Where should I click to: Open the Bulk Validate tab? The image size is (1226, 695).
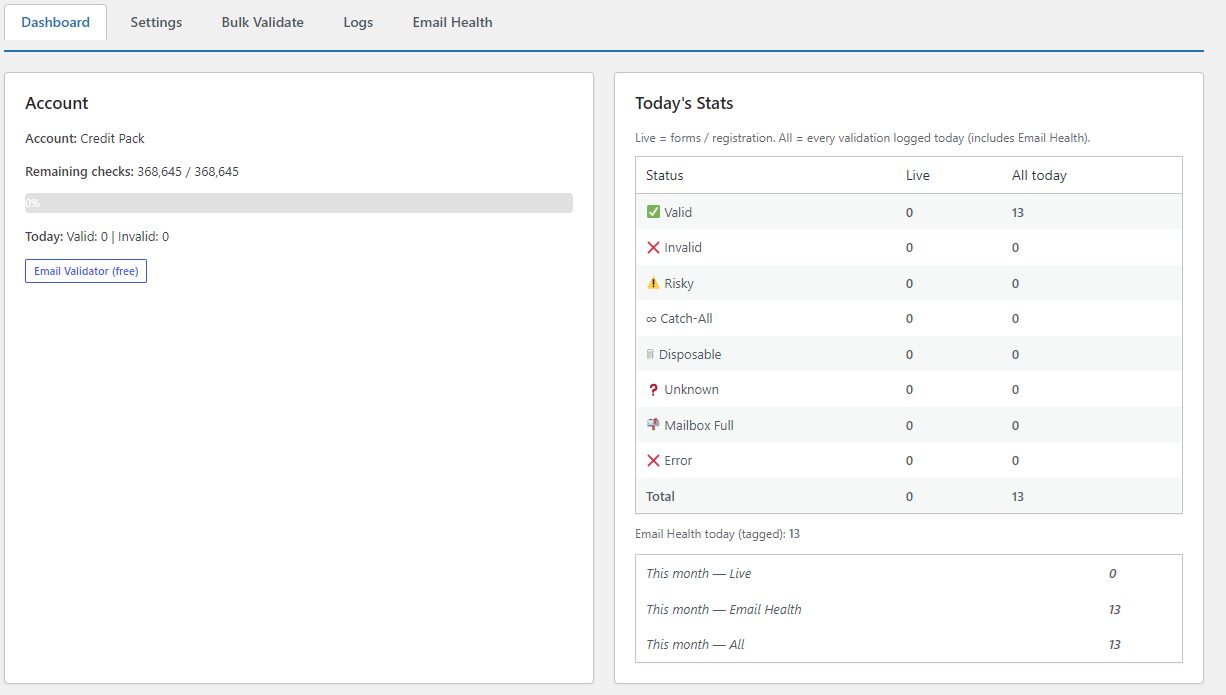point(263,22)
